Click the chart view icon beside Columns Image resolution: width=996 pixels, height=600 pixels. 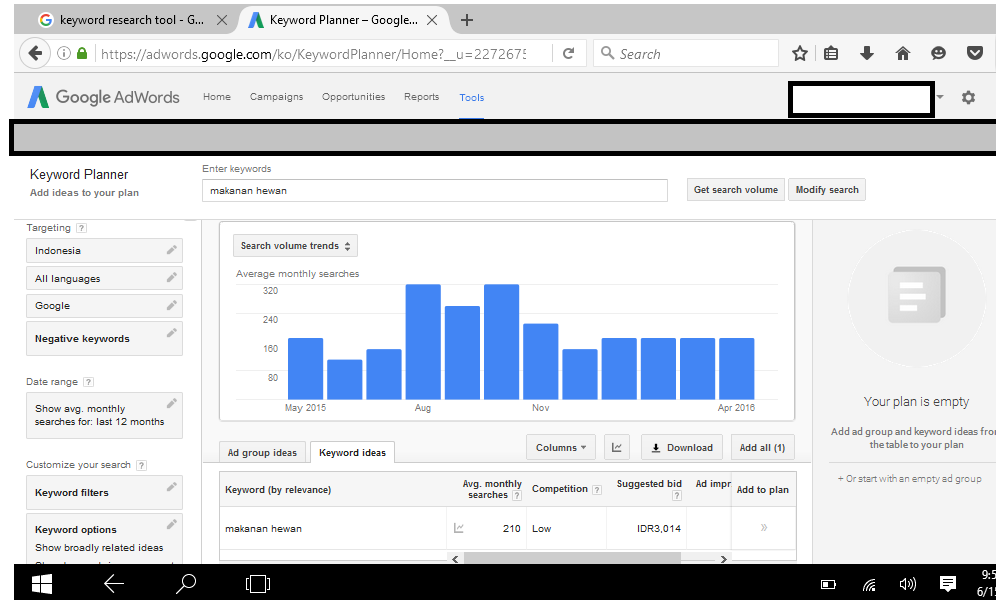[x=616, y=448]
